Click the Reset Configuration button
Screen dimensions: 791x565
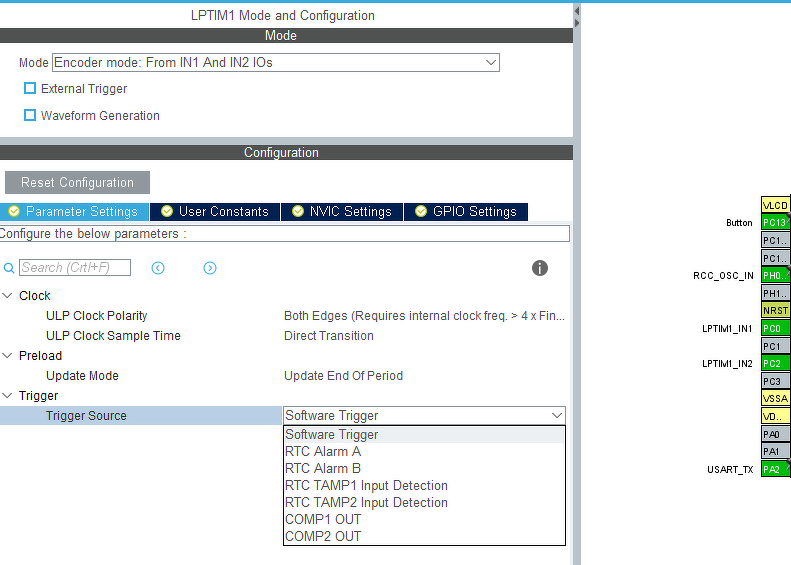[77, 182]
